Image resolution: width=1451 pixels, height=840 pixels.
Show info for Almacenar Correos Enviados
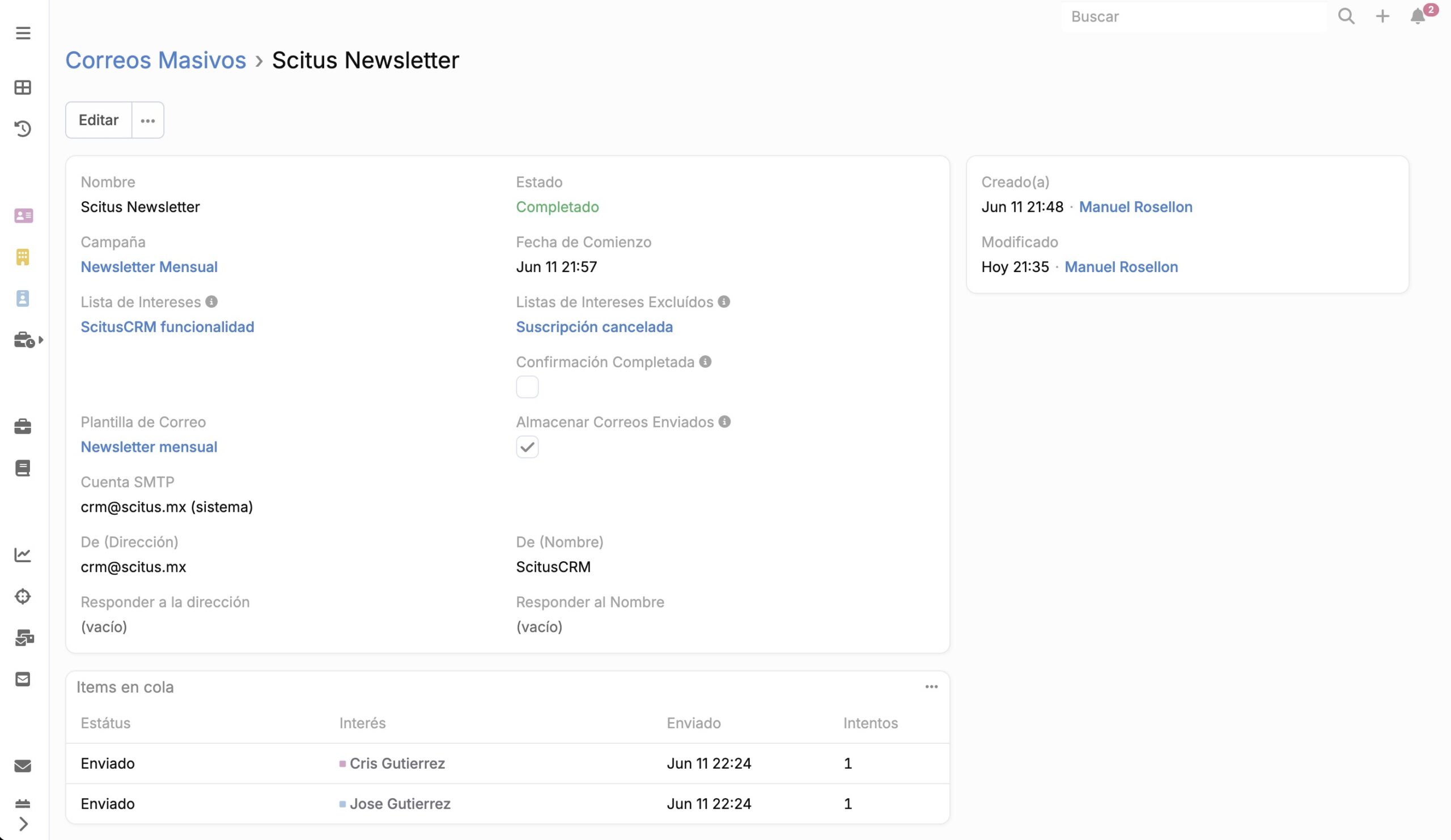click(x=724, y=422)
